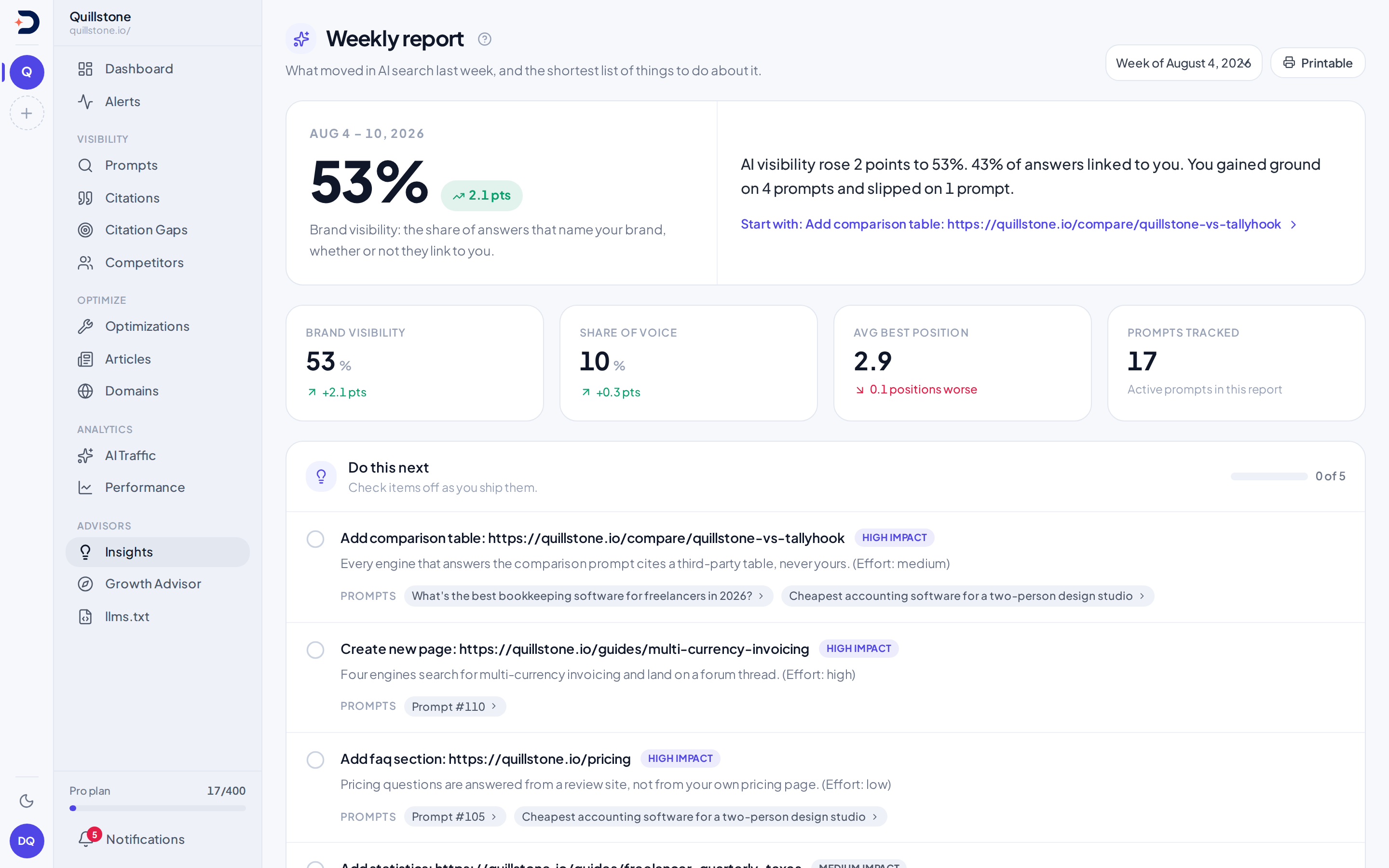Viewport: 1389px width, 868px height.
Task: Select the Q workspace avatar
Action: click(x=27, y=72)
